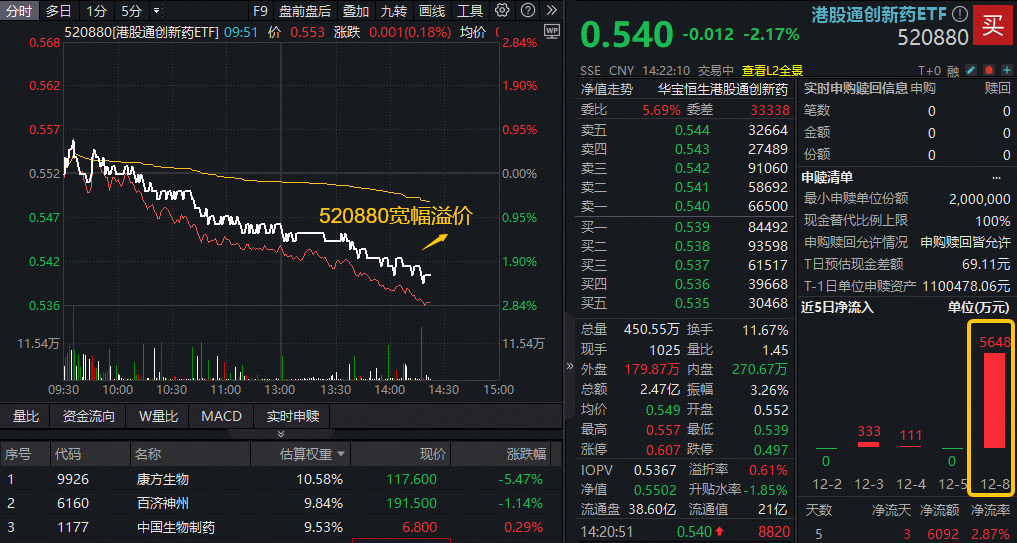The image size is (1017, 543).
Task: Switch to the 多日 chart tab
Action: tap(58, 11)
